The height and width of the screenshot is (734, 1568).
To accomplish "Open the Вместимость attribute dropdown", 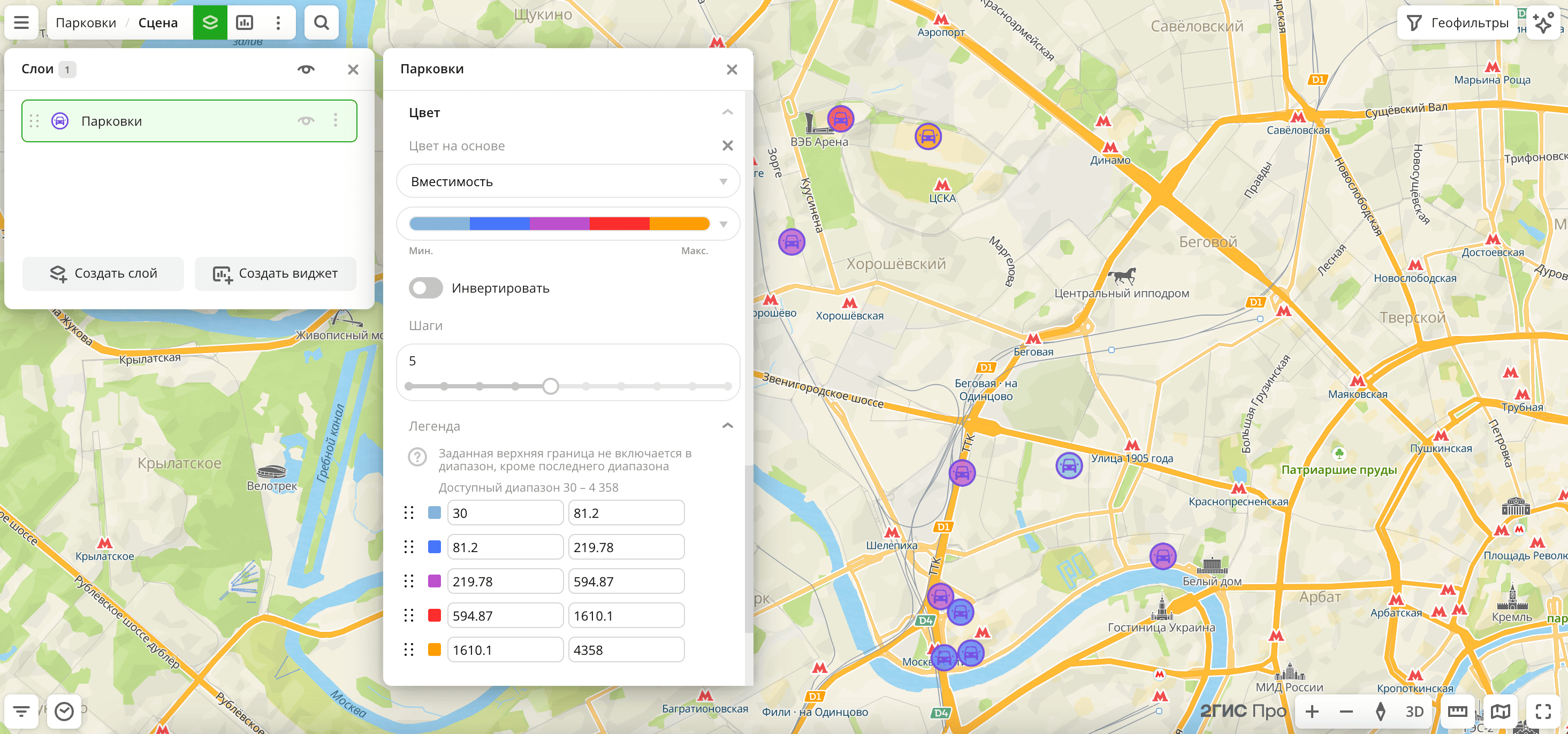I will point(567,181).
